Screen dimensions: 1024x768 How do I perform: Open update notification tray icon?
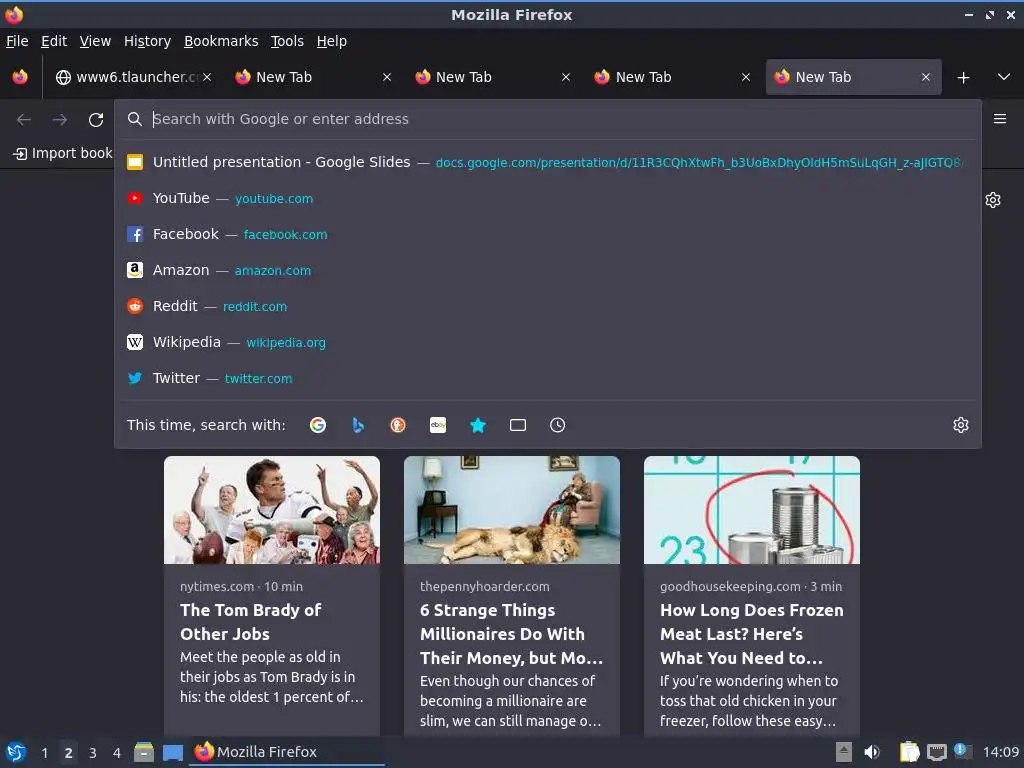tap(962, 751)
